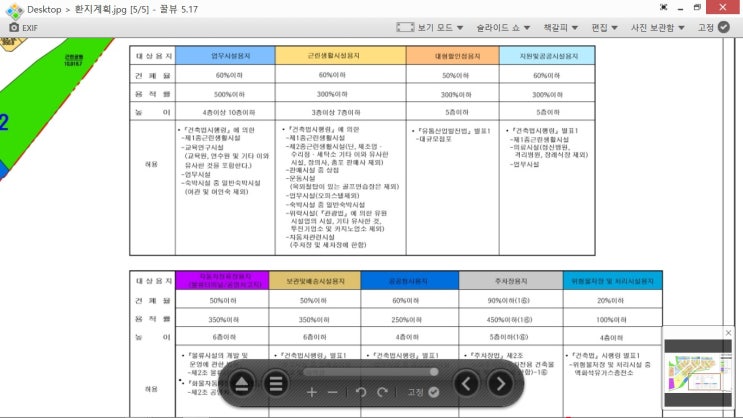
Task: Go to previous image arrow
Action: pyautogui.click(x=466, y=383)
